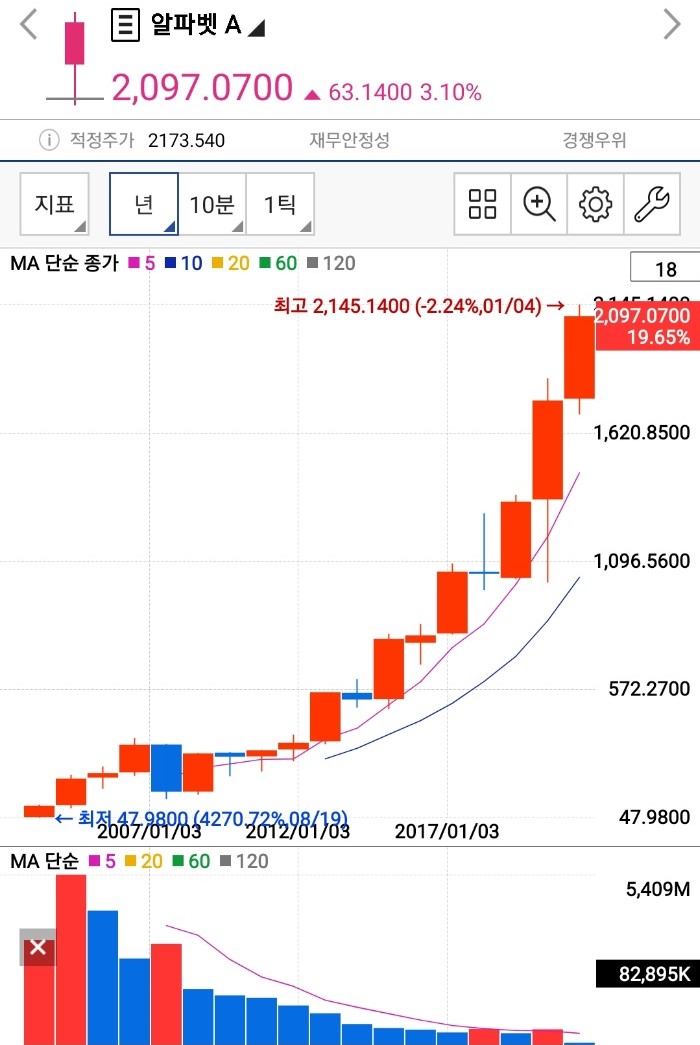
Task: Open the stock list menu icon
Action: pyautogui.click(x=125, y=25)
